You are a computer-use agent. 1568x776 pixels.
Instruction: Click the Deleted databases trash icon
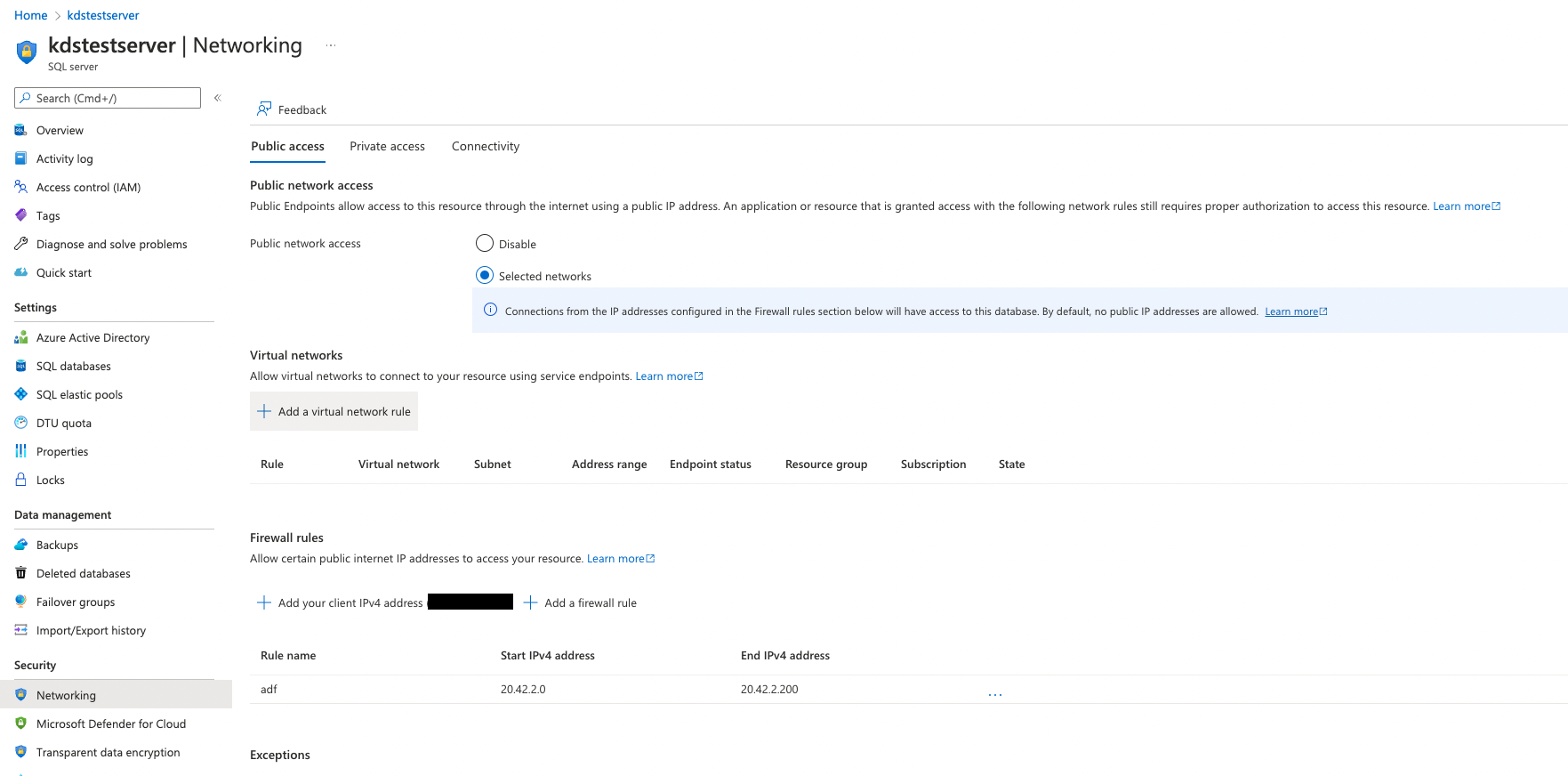point(20,573)
